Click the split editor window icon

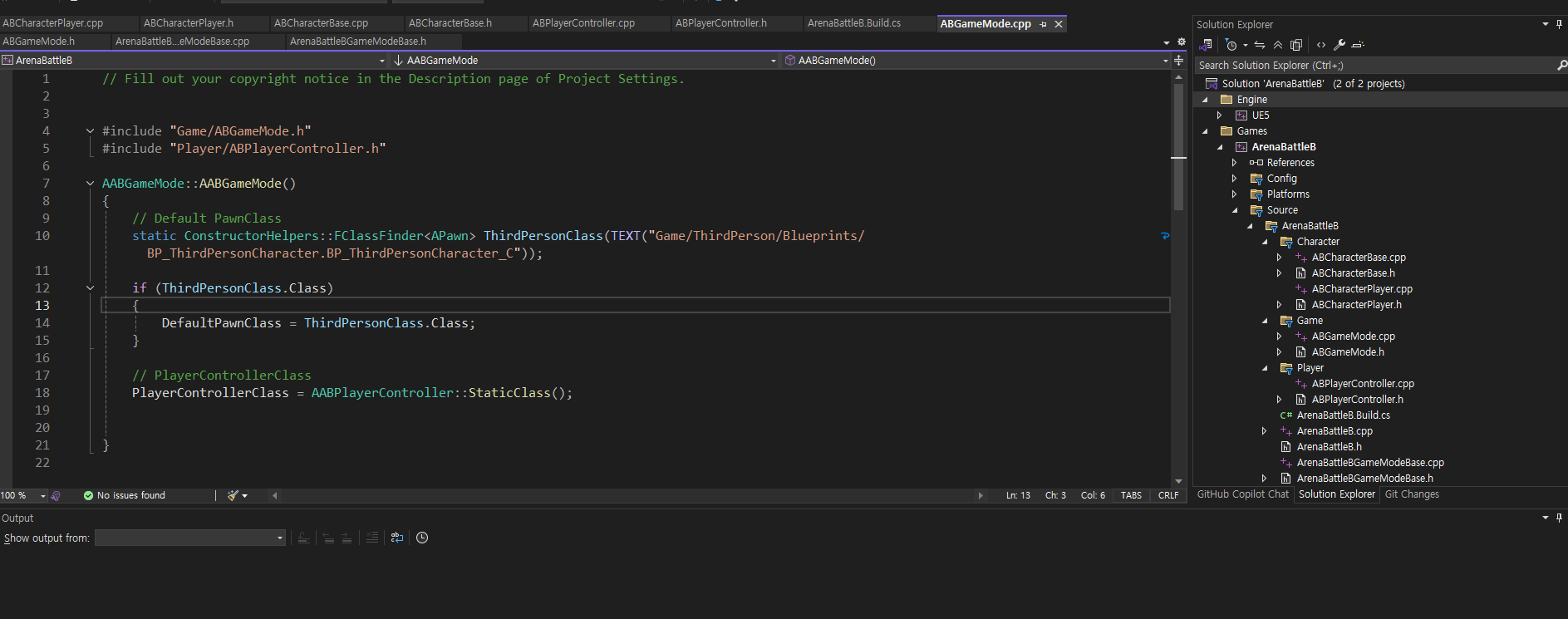click(x=1178, y=60)
